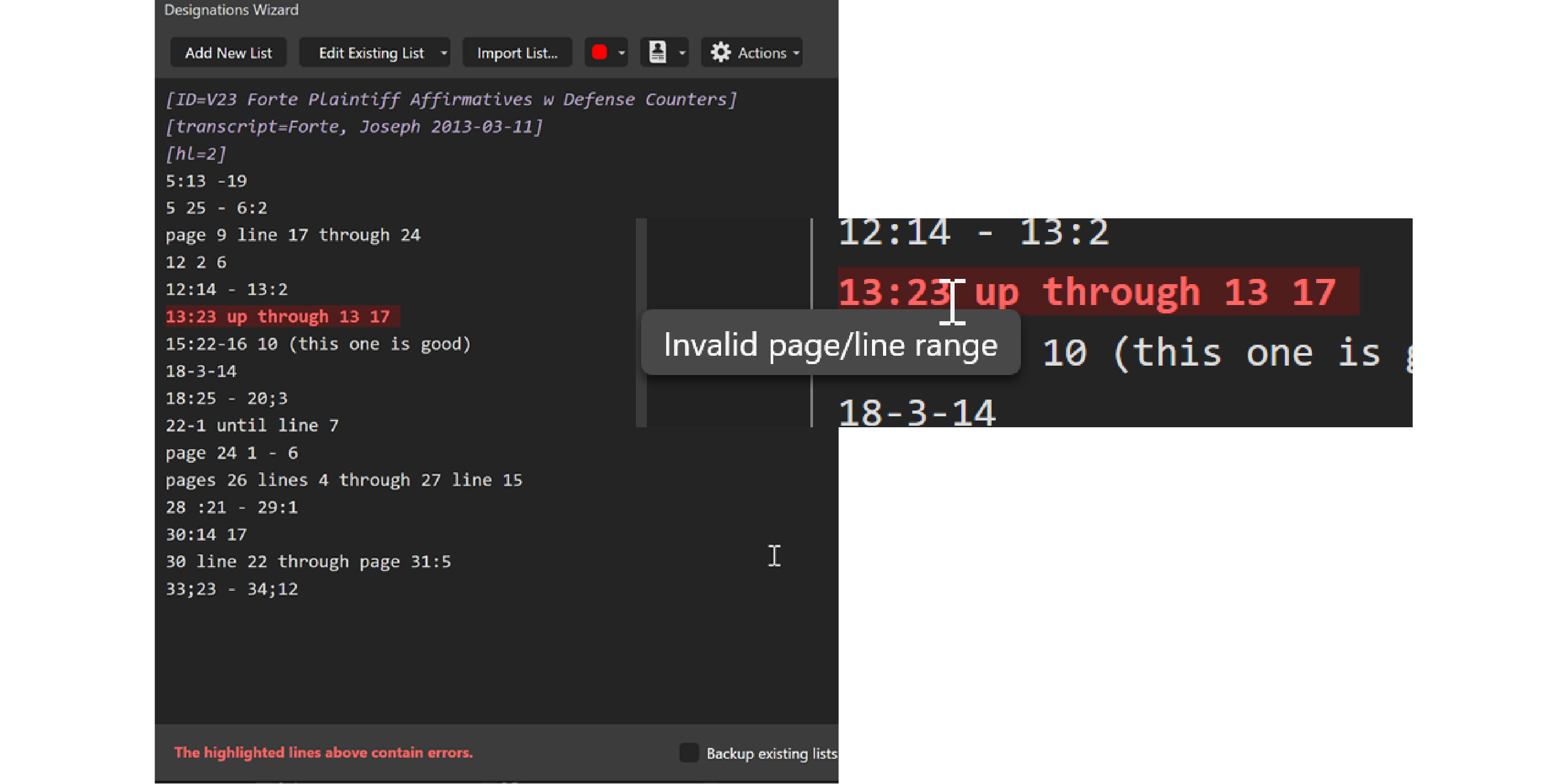Viewport: 1568px width, 784px height.
Task: Click the line '22-1 until line 7'
Action: [252, 426]
